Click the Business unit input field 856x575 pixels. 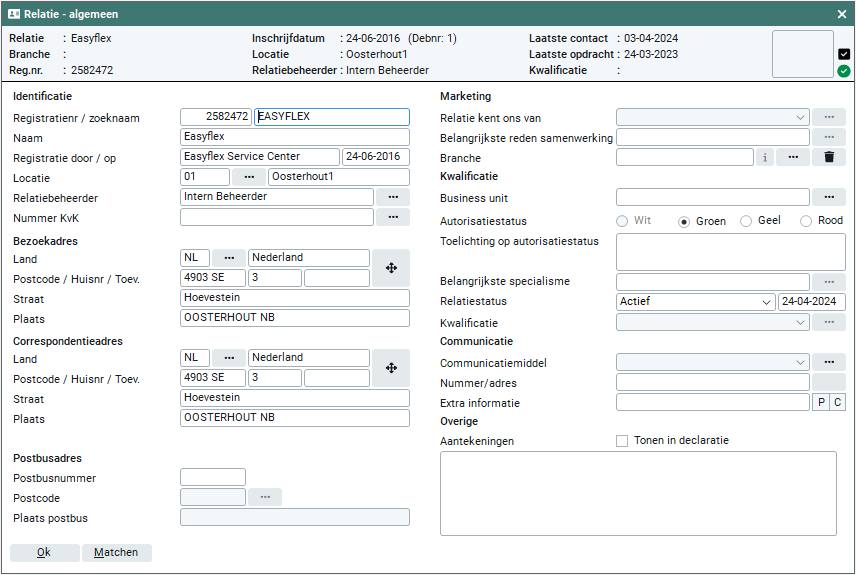pyautogui.click(x=712, y=197)
